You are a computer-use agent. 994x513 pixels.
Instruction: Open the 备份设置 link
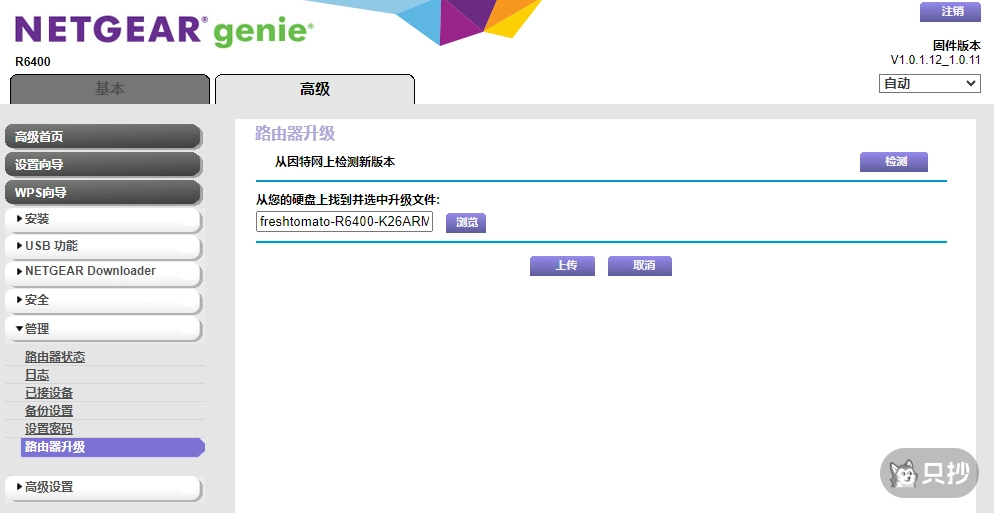click(x=49, y=411)
